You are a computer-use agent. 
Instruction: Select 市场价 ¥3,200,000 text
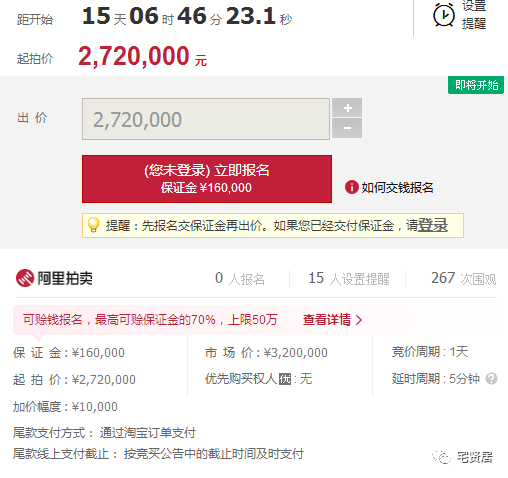(x=266, y=353)
